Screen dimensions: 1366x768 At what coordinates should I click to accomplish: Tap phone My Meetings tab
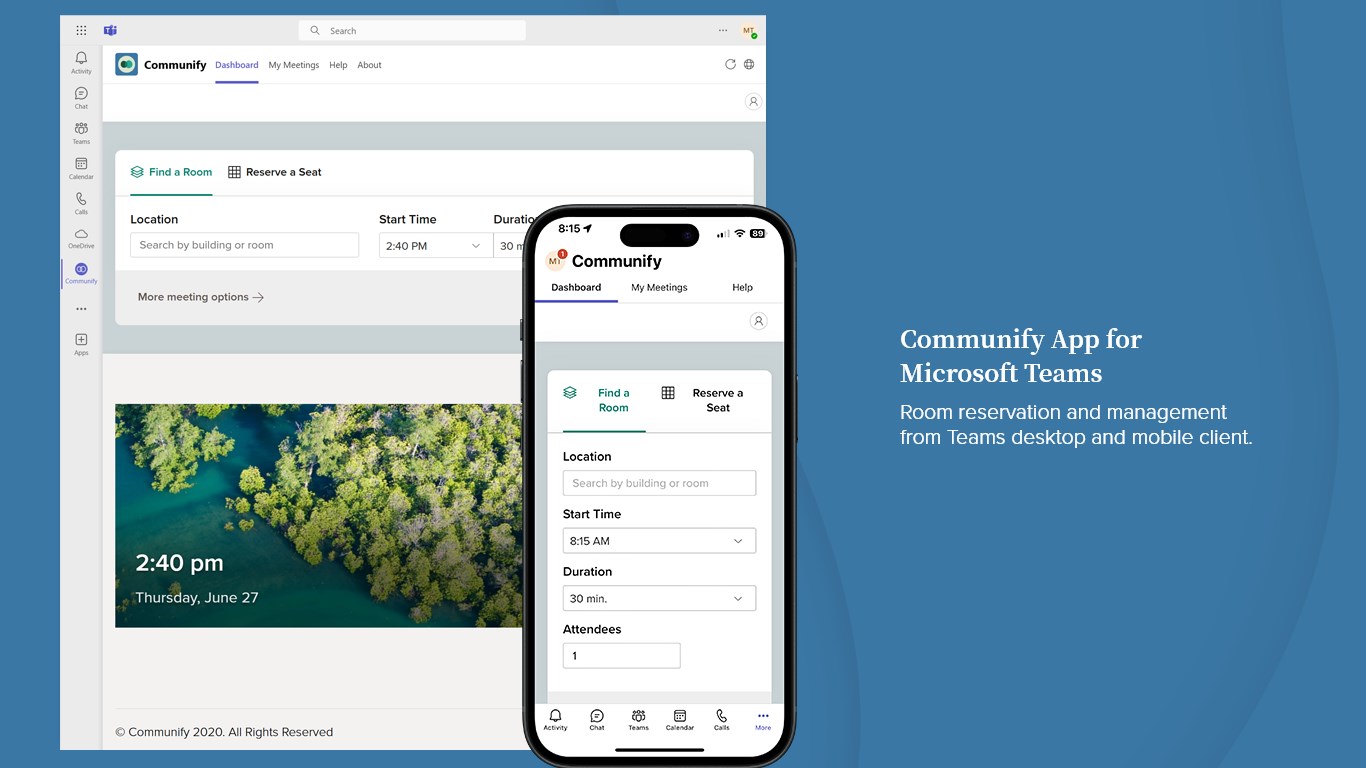pos(659,287)
